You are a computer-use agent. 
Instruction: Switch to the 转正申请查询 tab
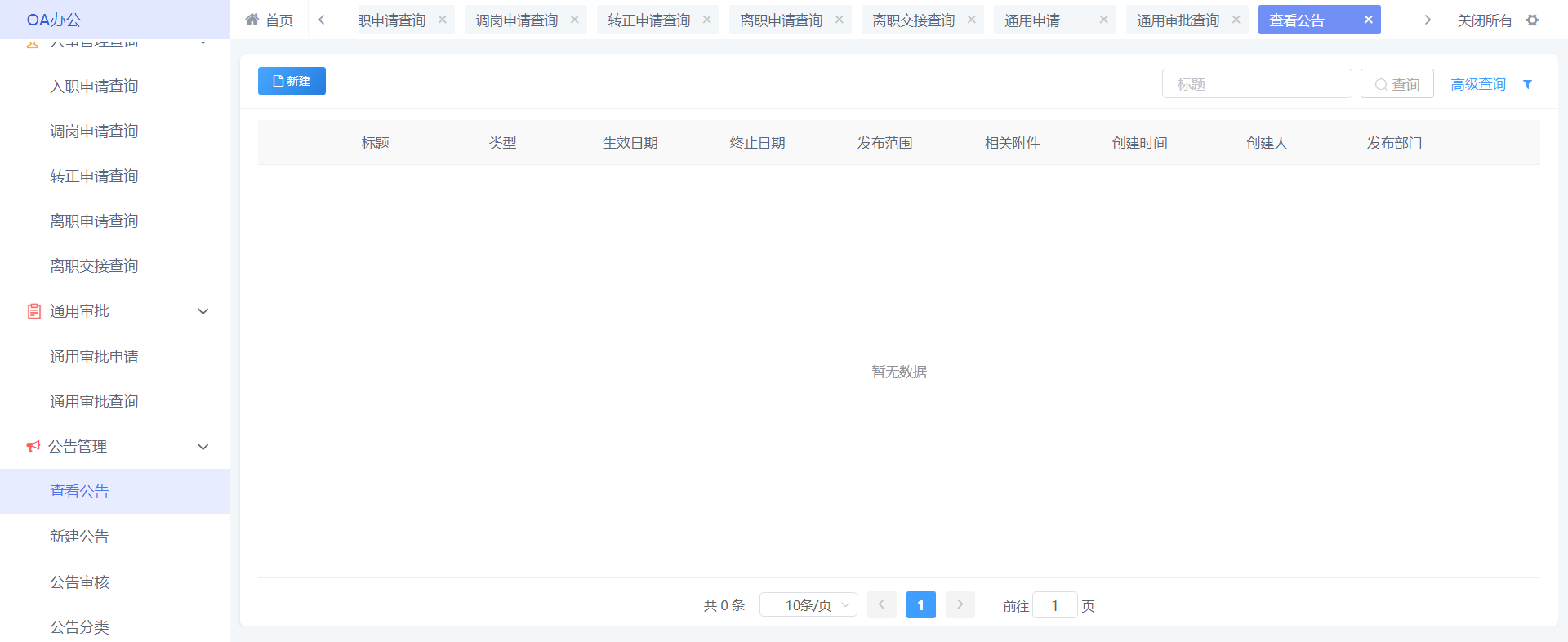648,20
